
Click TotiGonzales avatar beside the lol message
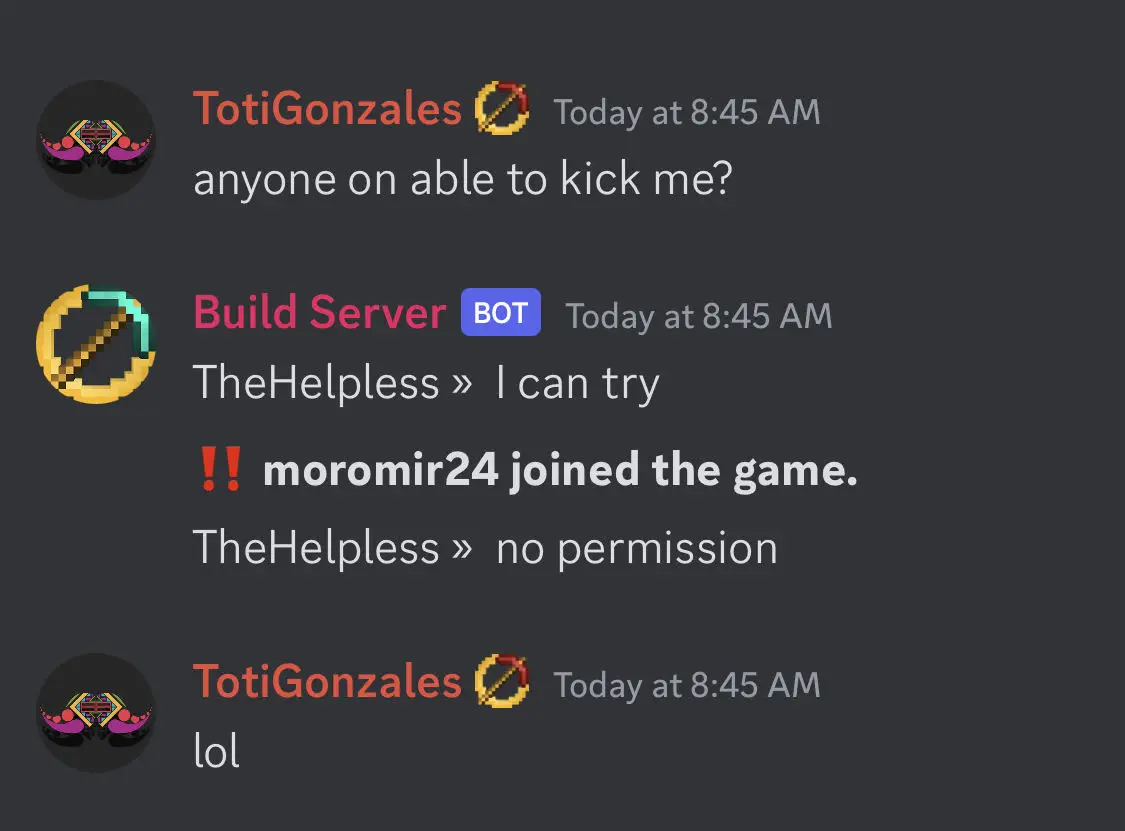click(95, 713)
